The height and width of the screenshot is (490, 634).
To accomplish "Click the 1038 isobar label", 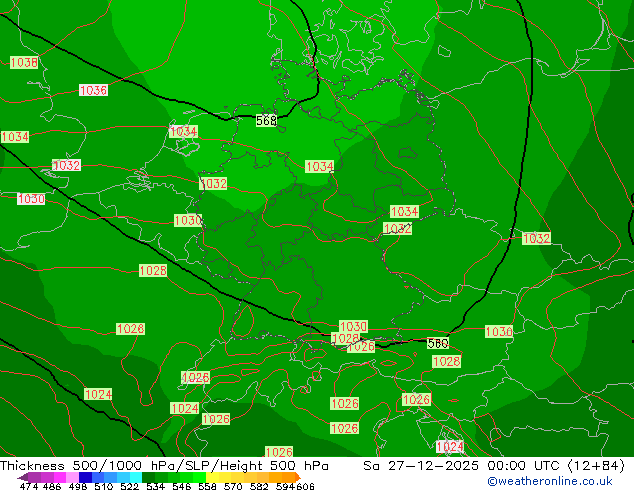I will (24, 62).
